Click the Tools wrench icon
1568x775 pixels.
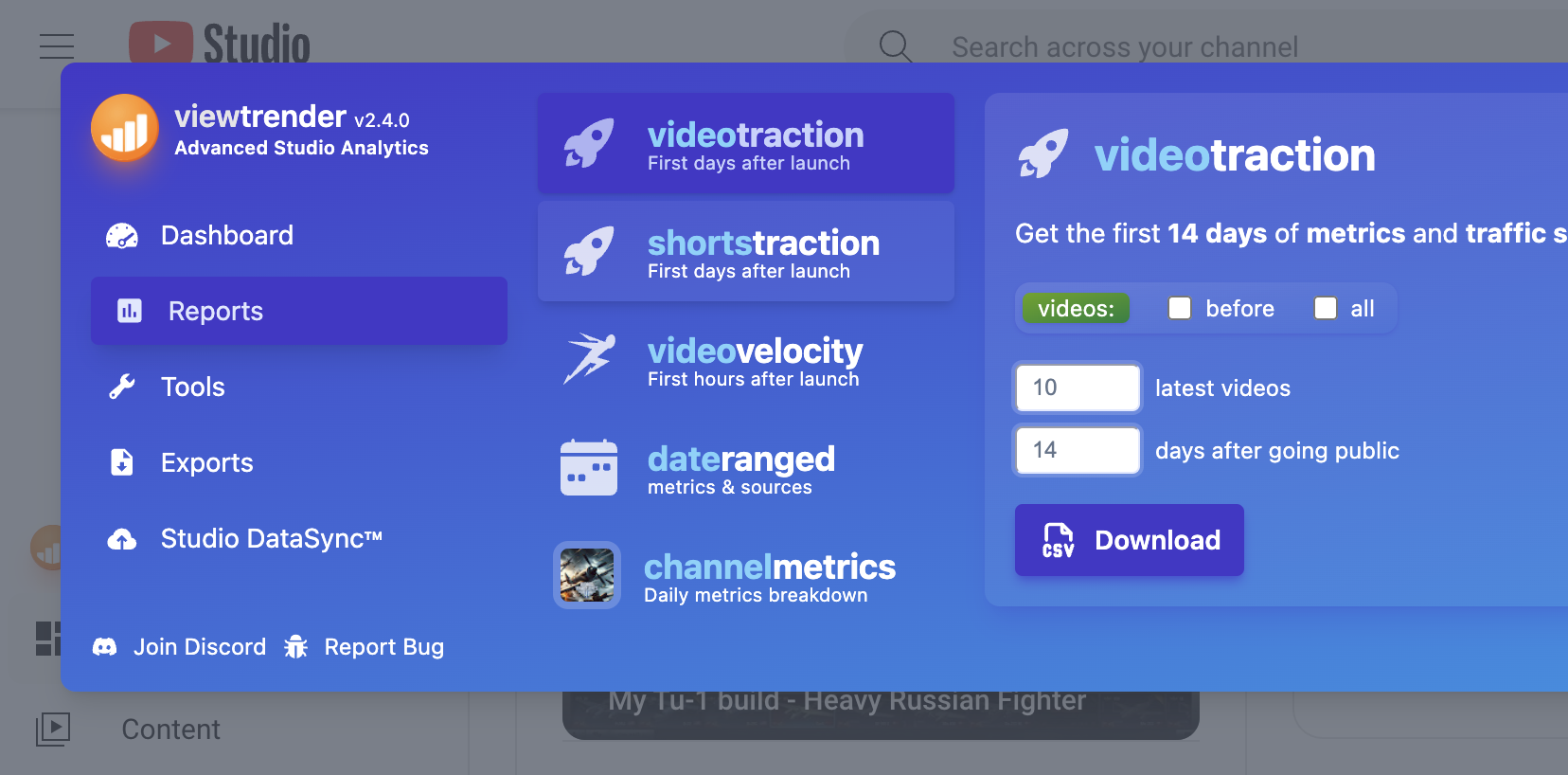tap(122, 387)
